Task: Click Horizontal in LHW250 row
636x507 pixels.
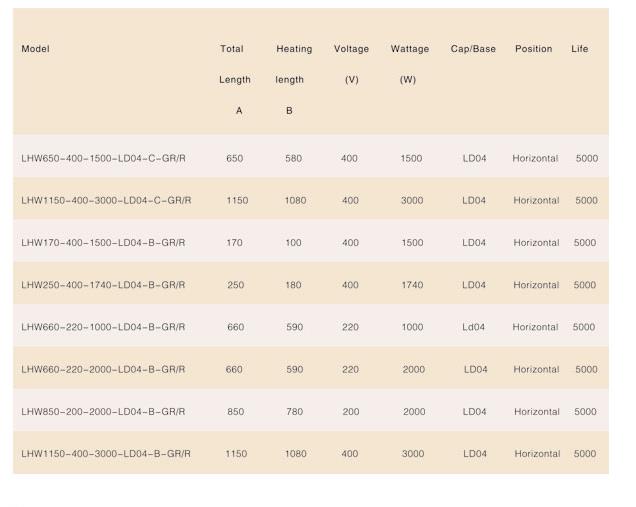Action: 536,285
